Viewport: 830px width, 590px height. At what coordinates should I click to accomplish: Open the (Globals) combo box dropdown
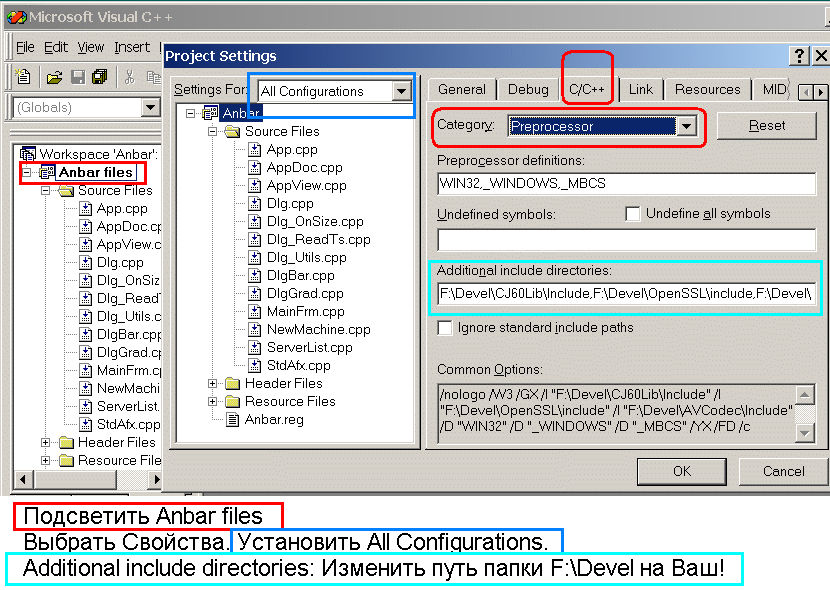pos(150,107)
